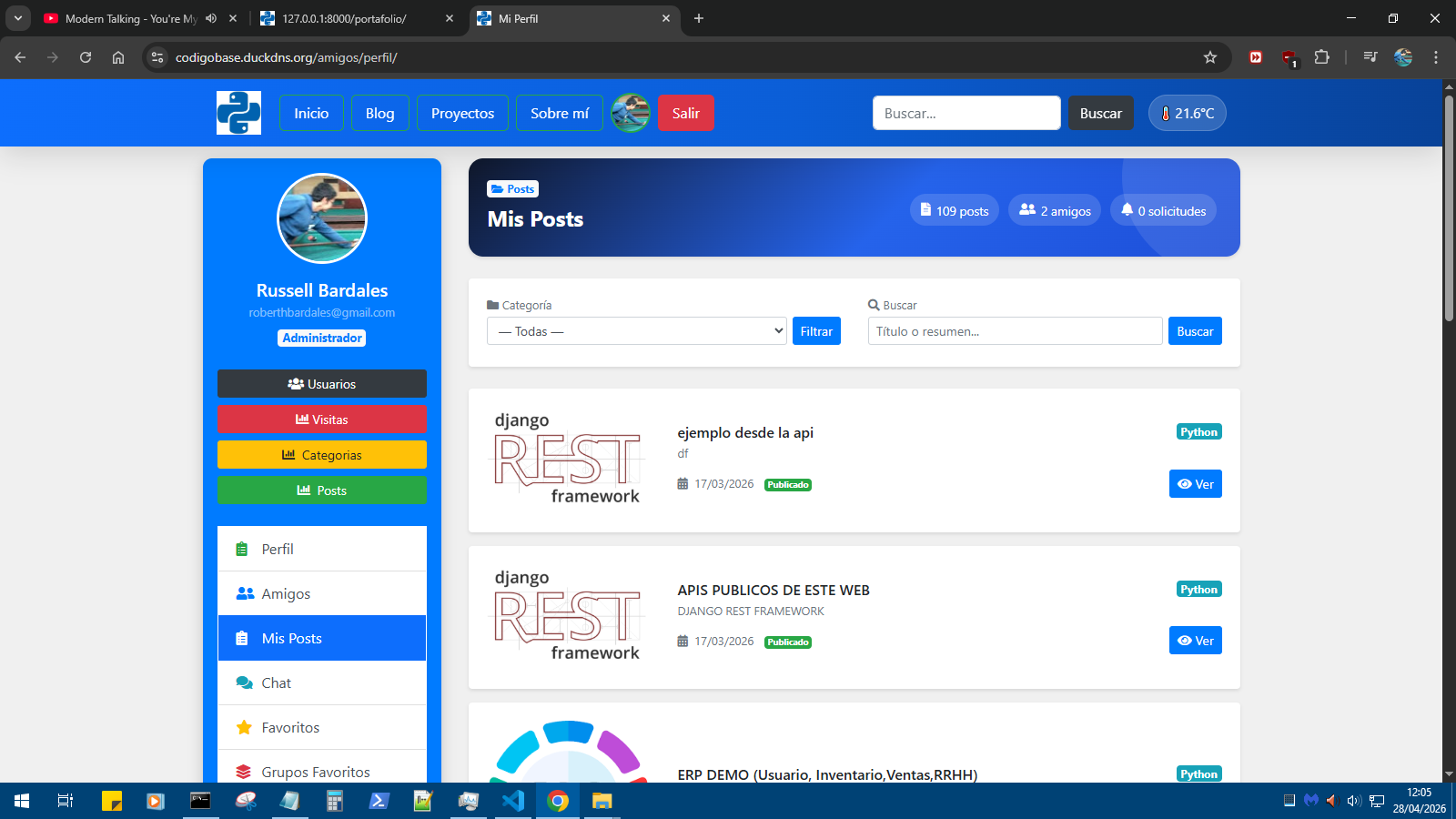This screenshot has height=819, width=1456.
Task: Open the ERP DEMO post title
Action: coord(827,774)
